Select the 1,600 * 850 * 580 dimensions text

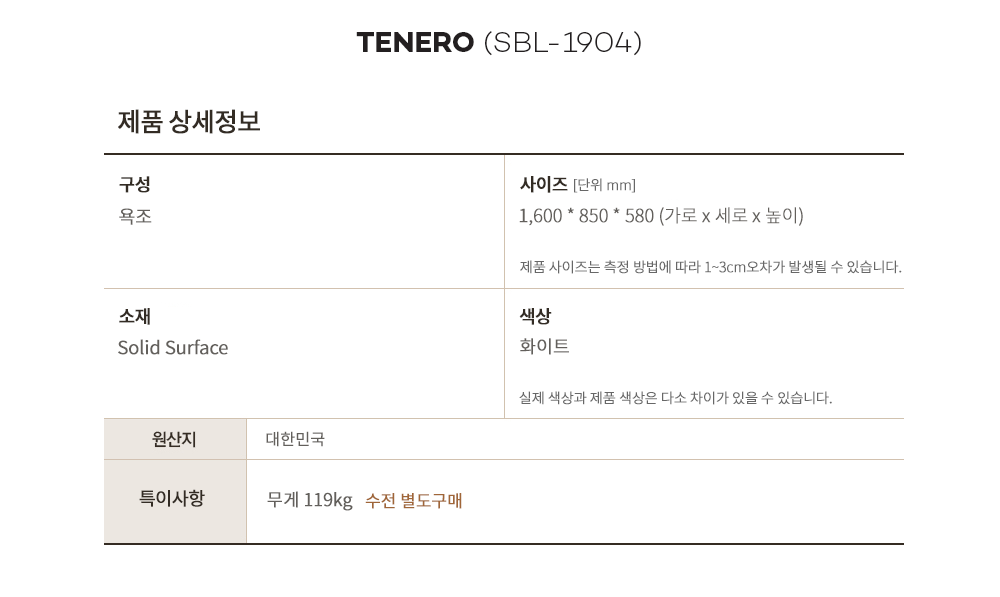tap(586, 216)
